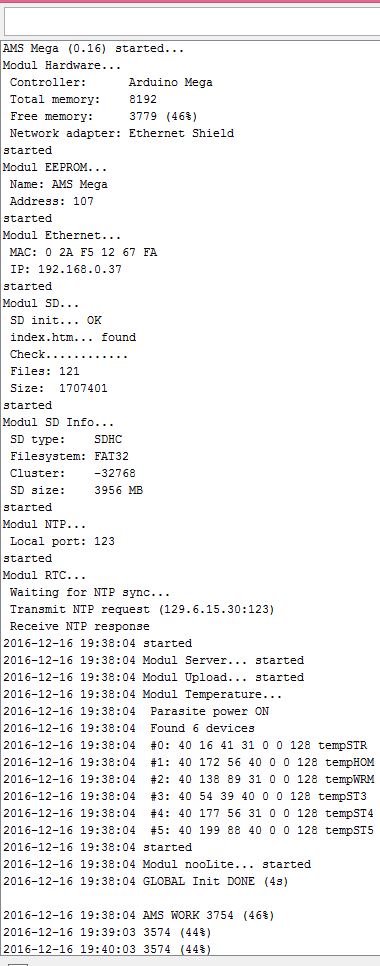Screen dimensions: 380x966
Task: Click the MAC address line in log
Action: point(83,252)
